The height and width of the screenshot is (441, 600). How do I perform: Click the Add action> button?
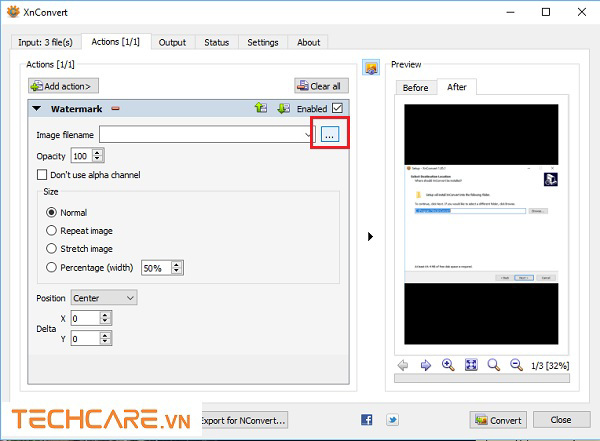coord(63,86)
